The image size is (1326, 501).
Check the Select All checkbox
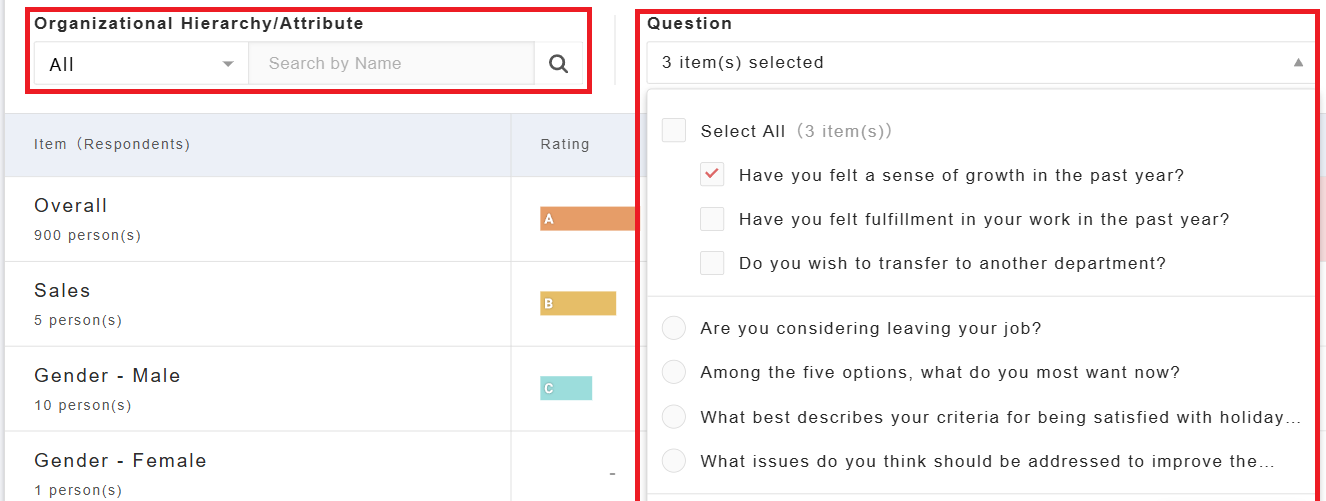click(x=674, y=131)
